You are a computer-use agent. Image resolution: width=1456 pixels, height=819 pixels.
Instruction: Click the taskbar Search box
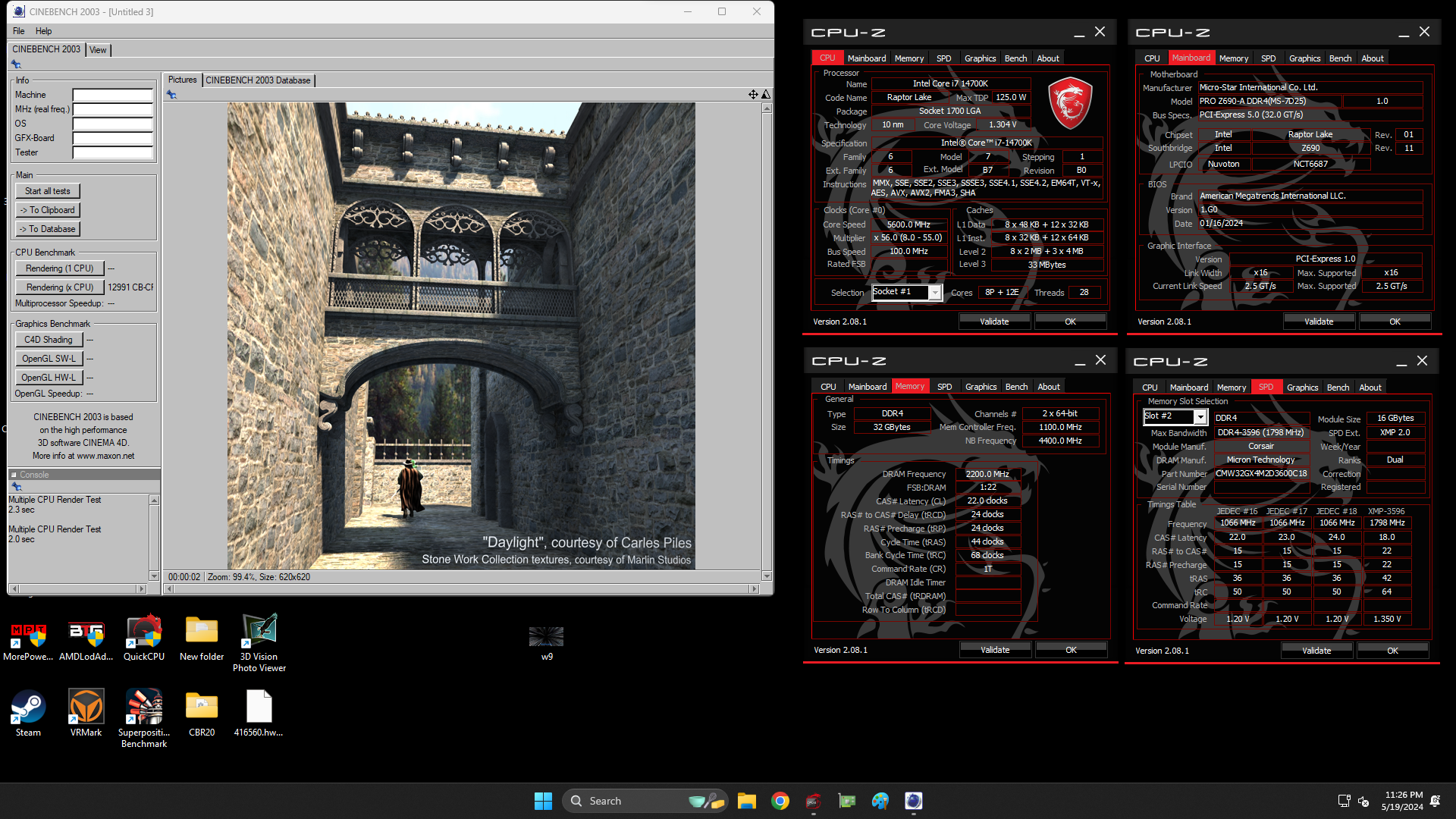tap(645, 801)
